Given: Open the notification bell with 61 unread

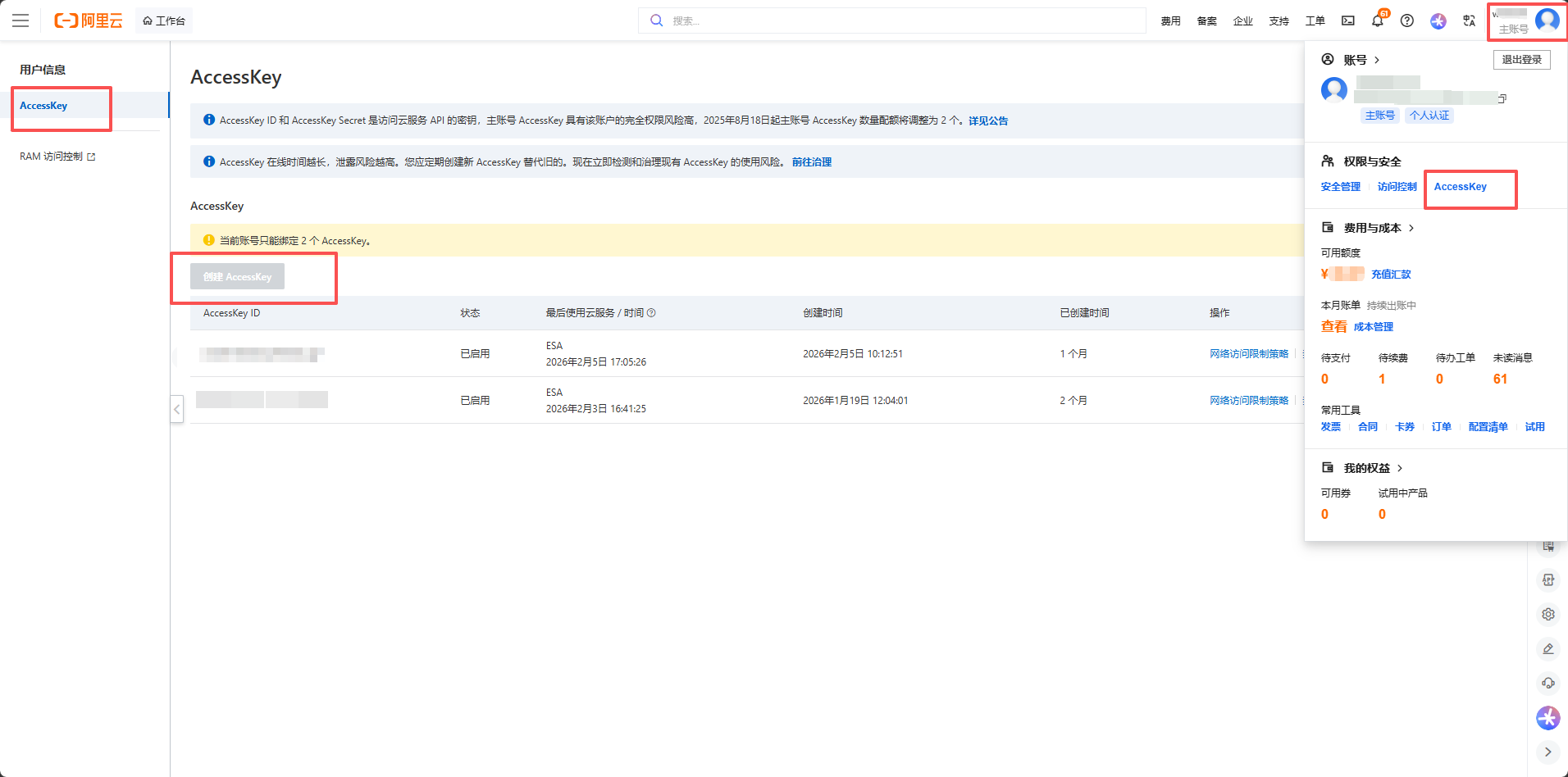Looking at the screenshot, I should [x=1377, y=20].
